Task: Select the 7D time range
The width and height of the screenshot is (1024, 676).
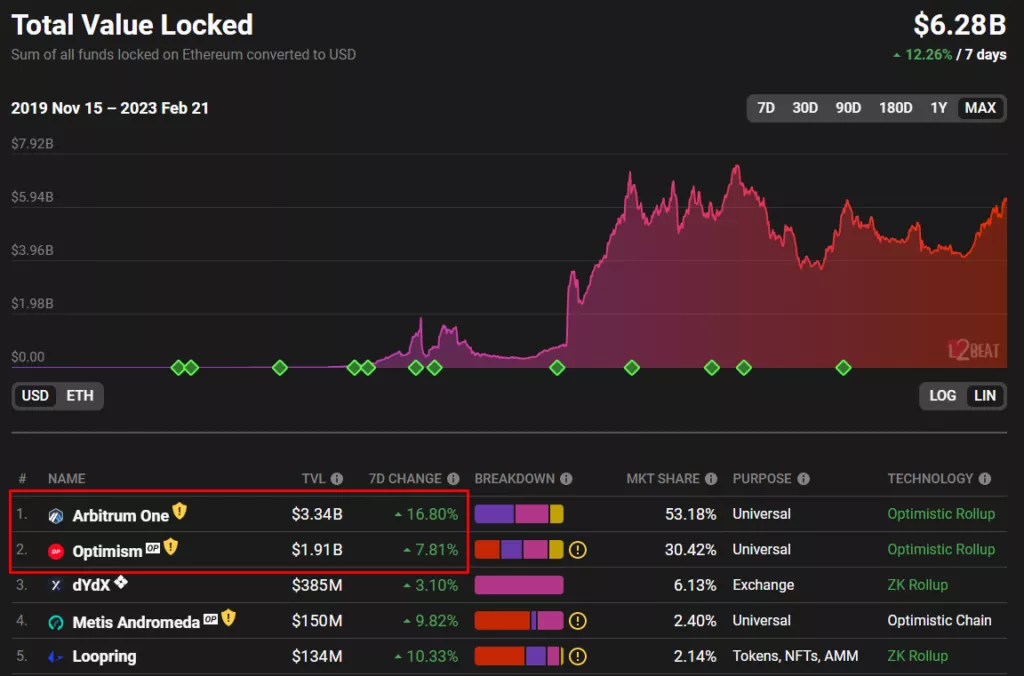Action: (x=766, y=108)
